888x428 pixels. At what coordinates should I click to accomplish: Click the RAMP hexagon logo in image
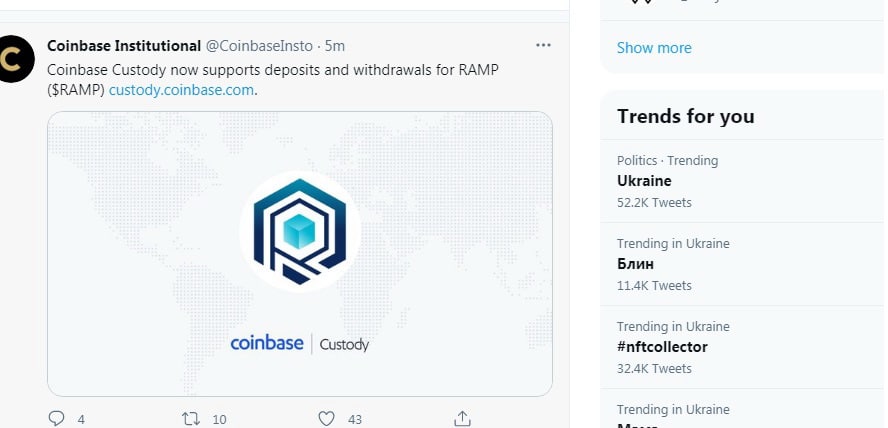[300, 232]
